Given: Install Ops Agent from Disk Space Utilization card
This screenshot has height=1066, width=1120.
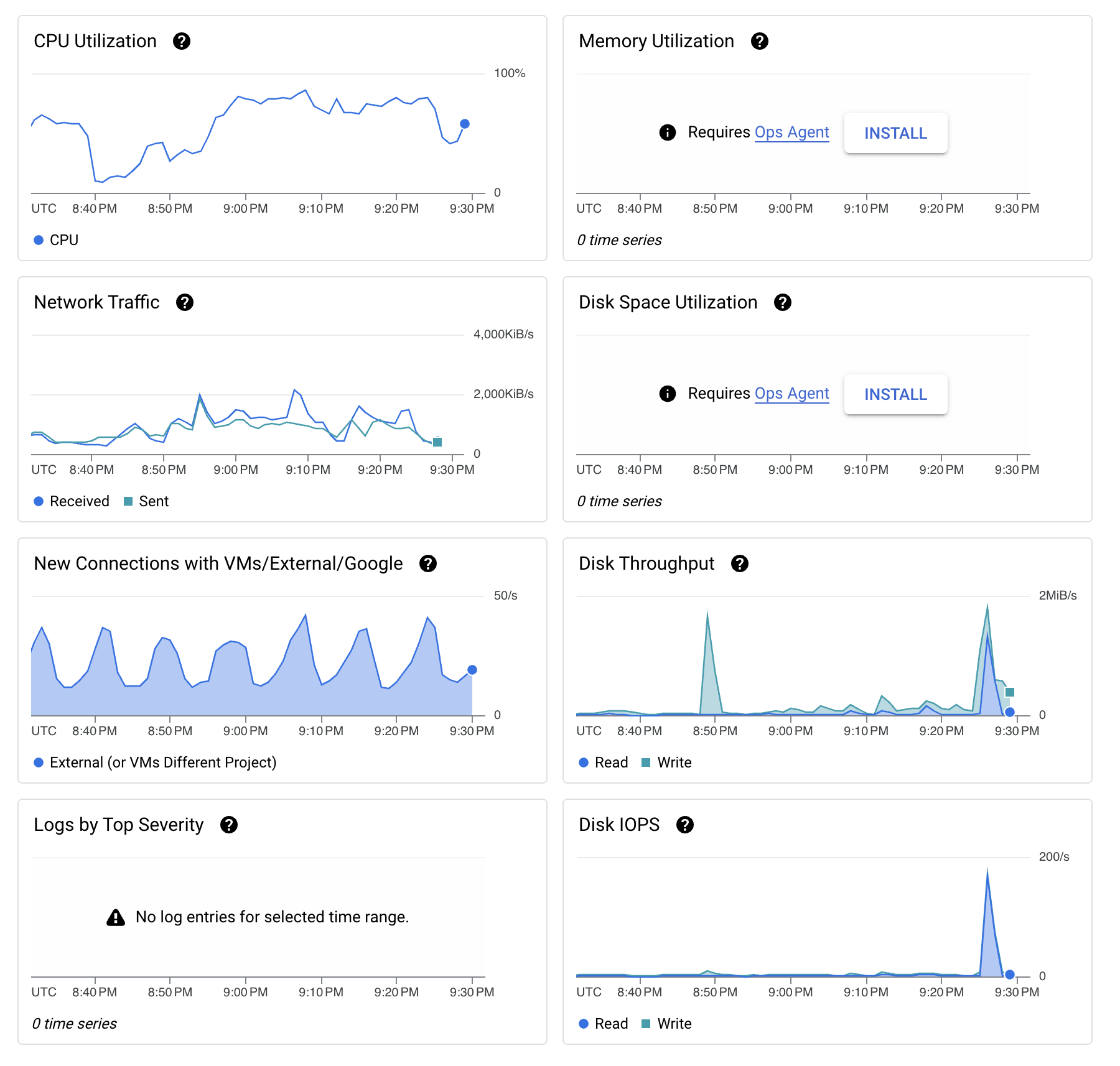Looking at the screenshot, I should coord(895,394).
